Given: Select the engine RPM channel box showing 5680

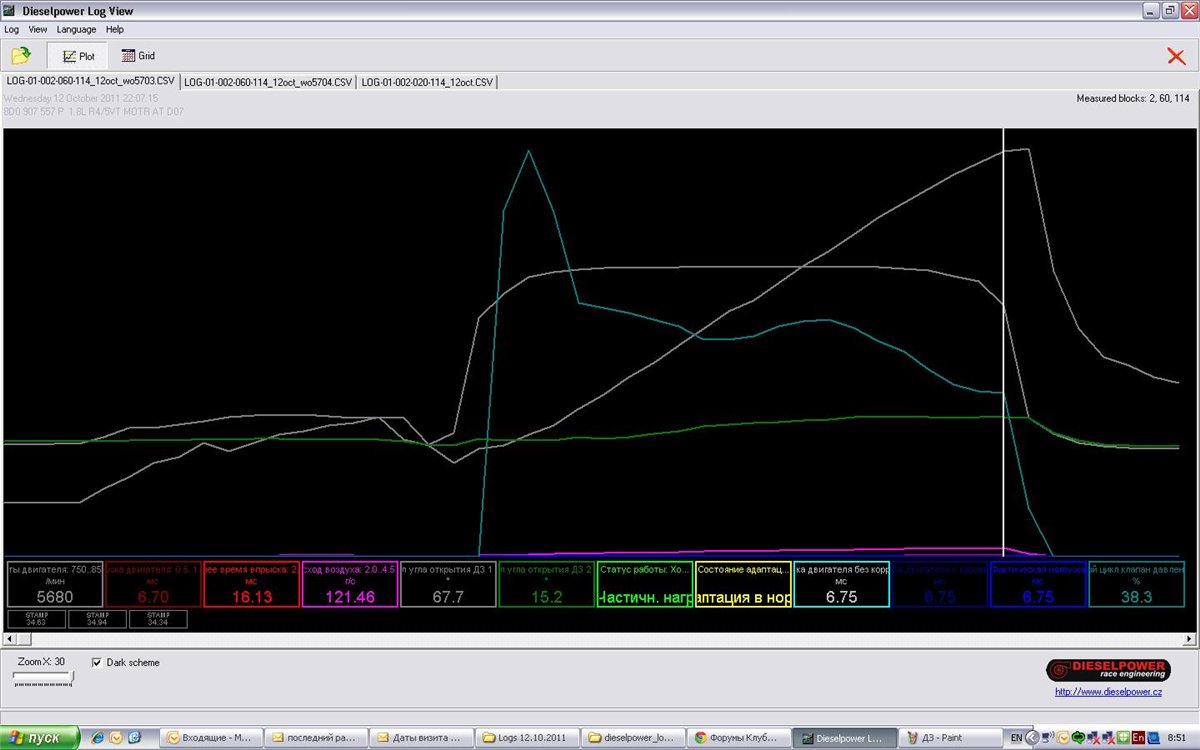Looking at the screenshot, I should pos(53,584).
